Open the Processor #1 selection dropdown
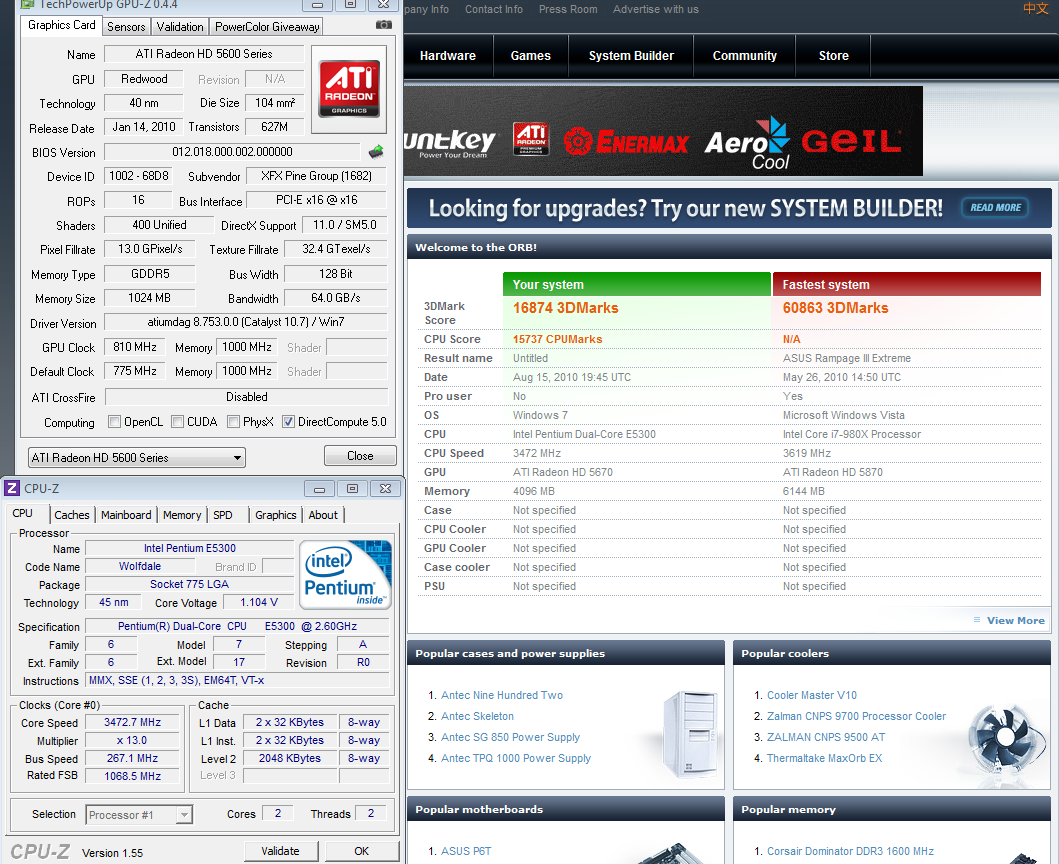Viewport: 1059px width, 864px height. [x=139, y=815]
